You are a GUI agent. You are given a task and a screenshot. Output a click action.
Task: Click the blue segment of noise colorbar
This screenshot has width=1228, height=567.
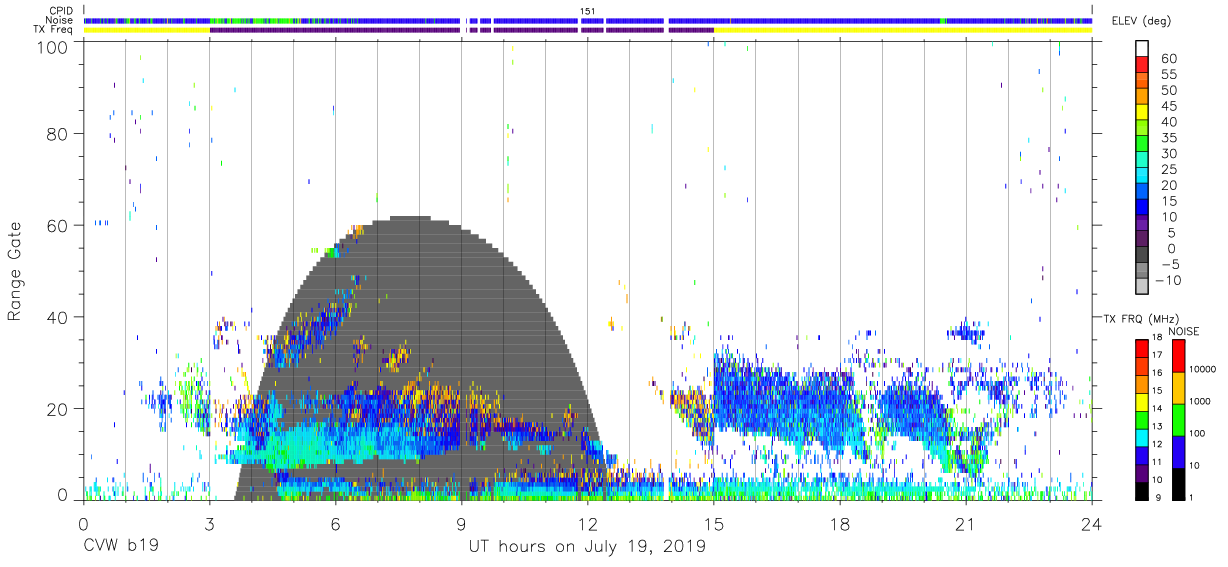click(x=1177, y=451)
